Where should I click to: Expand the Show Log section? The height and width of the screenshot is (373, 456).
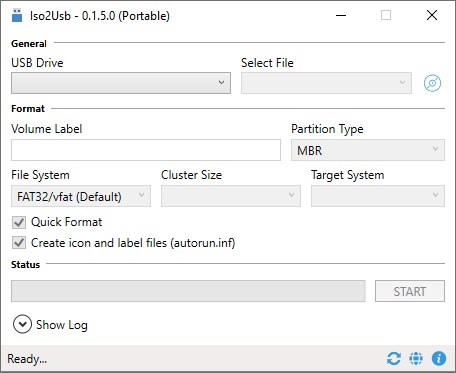click(22, 324)
